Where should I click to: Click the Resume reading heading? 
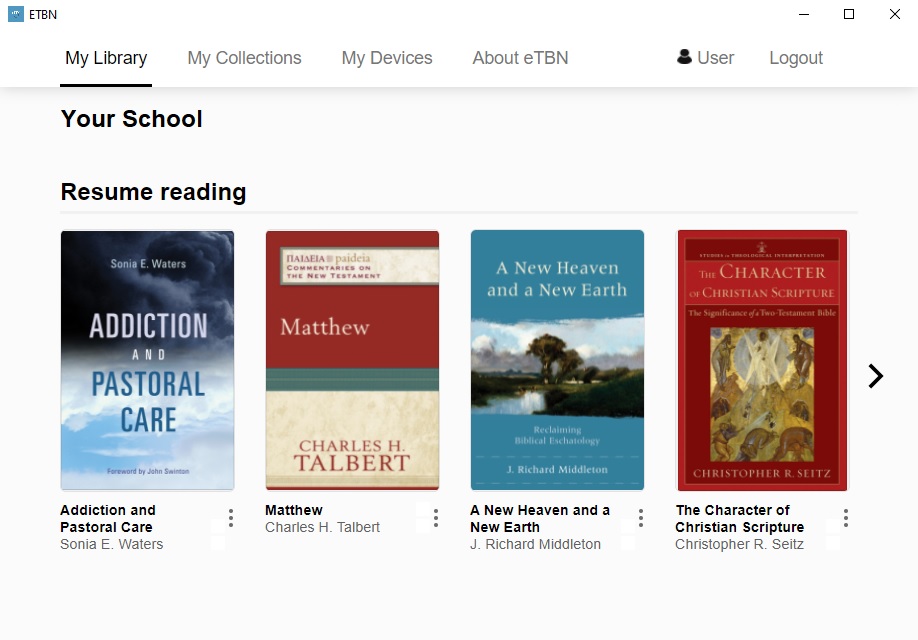click(153, 192)
